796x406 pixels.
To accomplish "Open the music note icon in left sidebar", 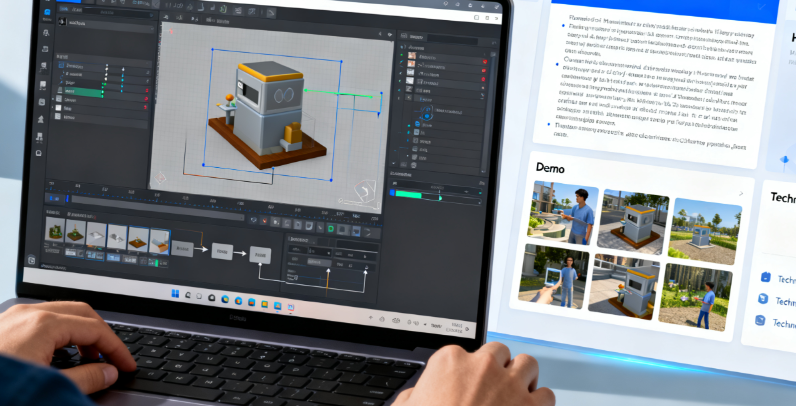I will (39, 137).
